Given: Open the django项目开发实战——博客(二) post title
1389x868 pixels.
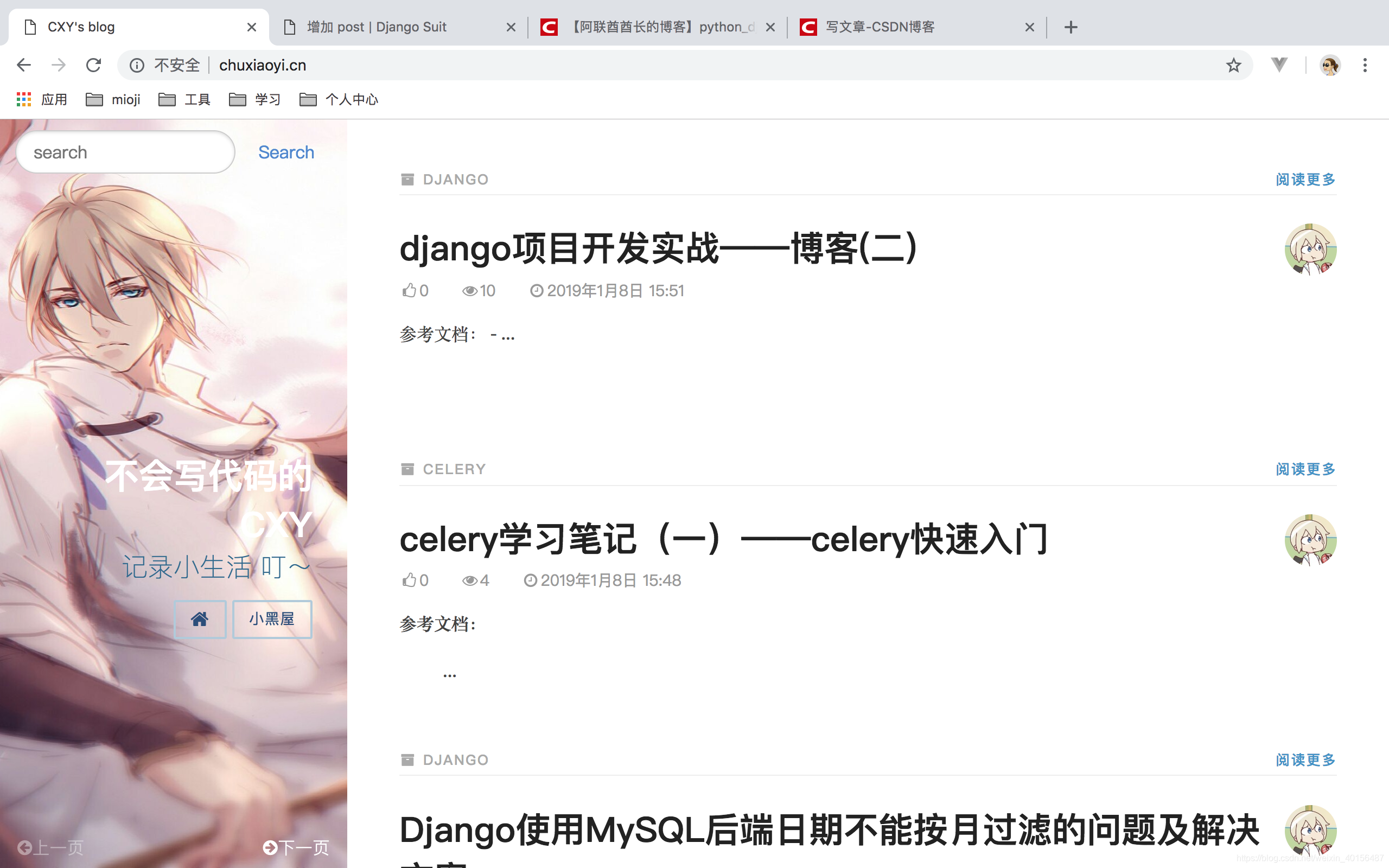Looking at the screenshot, I should (x=658, y=248).
